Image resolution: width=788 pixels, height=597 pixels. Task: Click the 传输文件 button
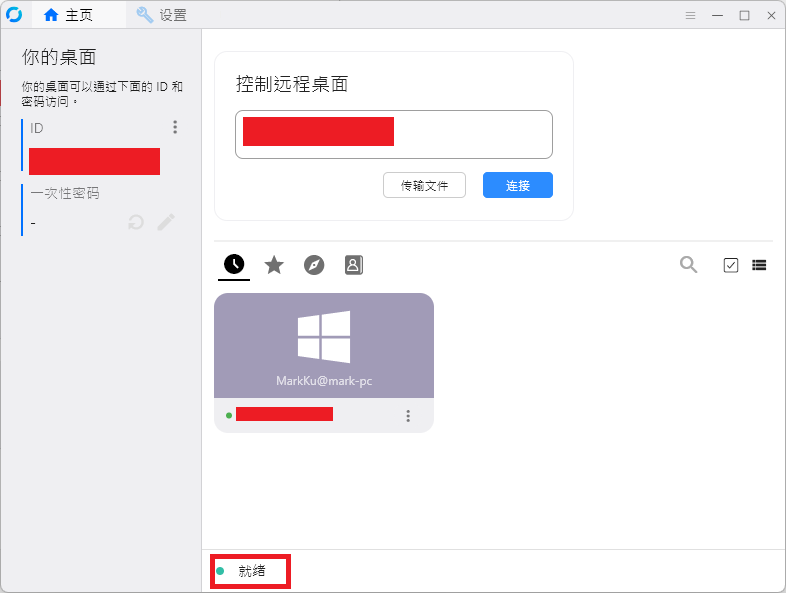[x=424, y=185]
